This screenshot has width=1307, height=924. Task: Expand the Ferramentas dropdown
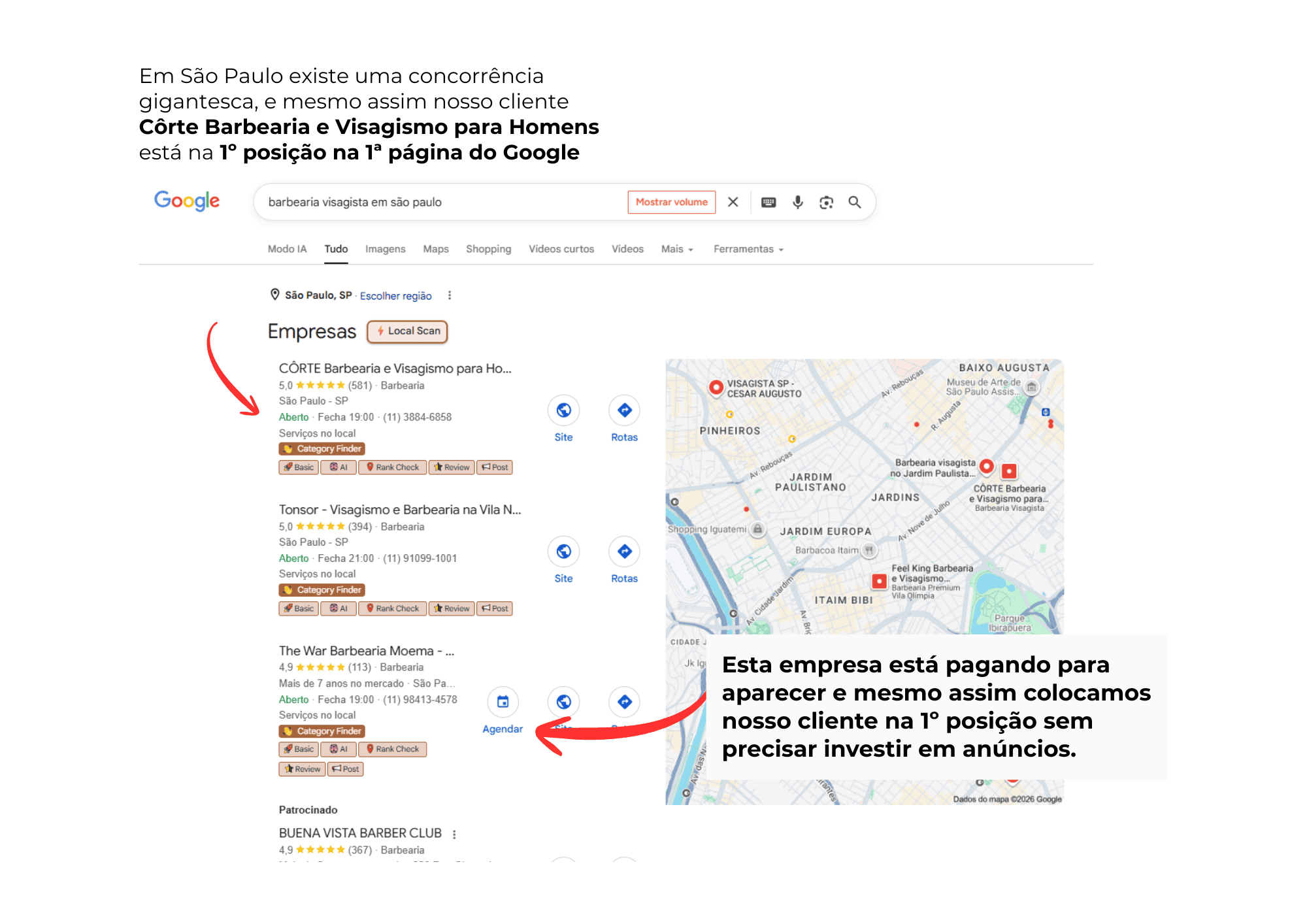(x=748, y=249)
